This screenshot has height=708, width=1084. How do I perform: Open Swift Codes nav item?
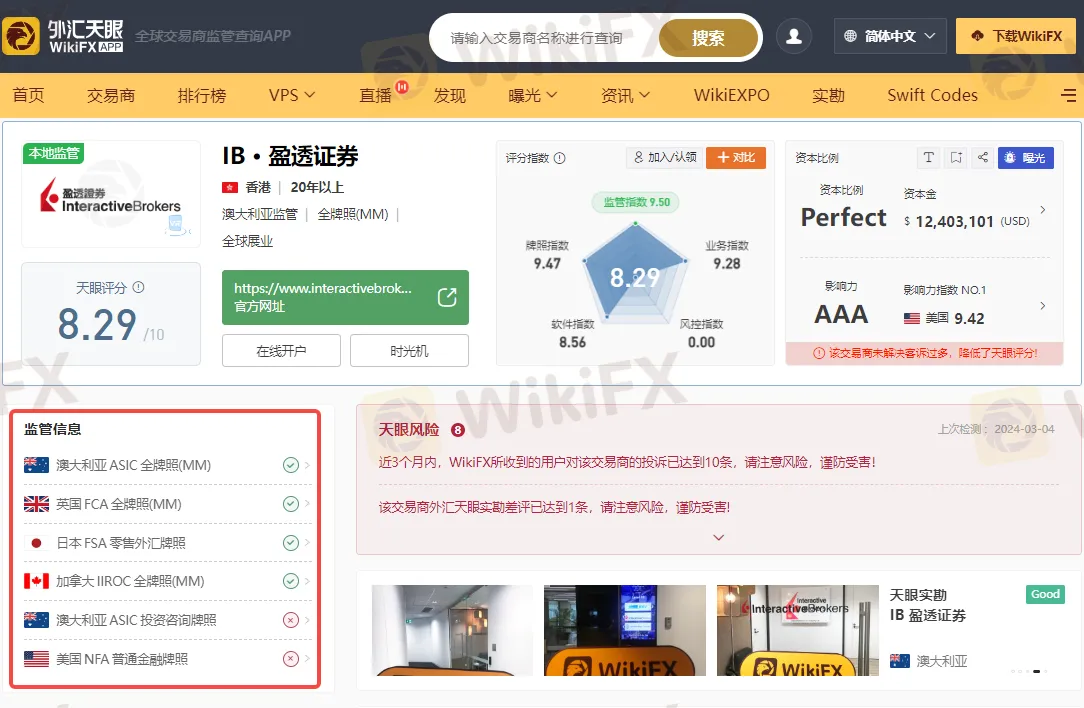click(933, 95)
